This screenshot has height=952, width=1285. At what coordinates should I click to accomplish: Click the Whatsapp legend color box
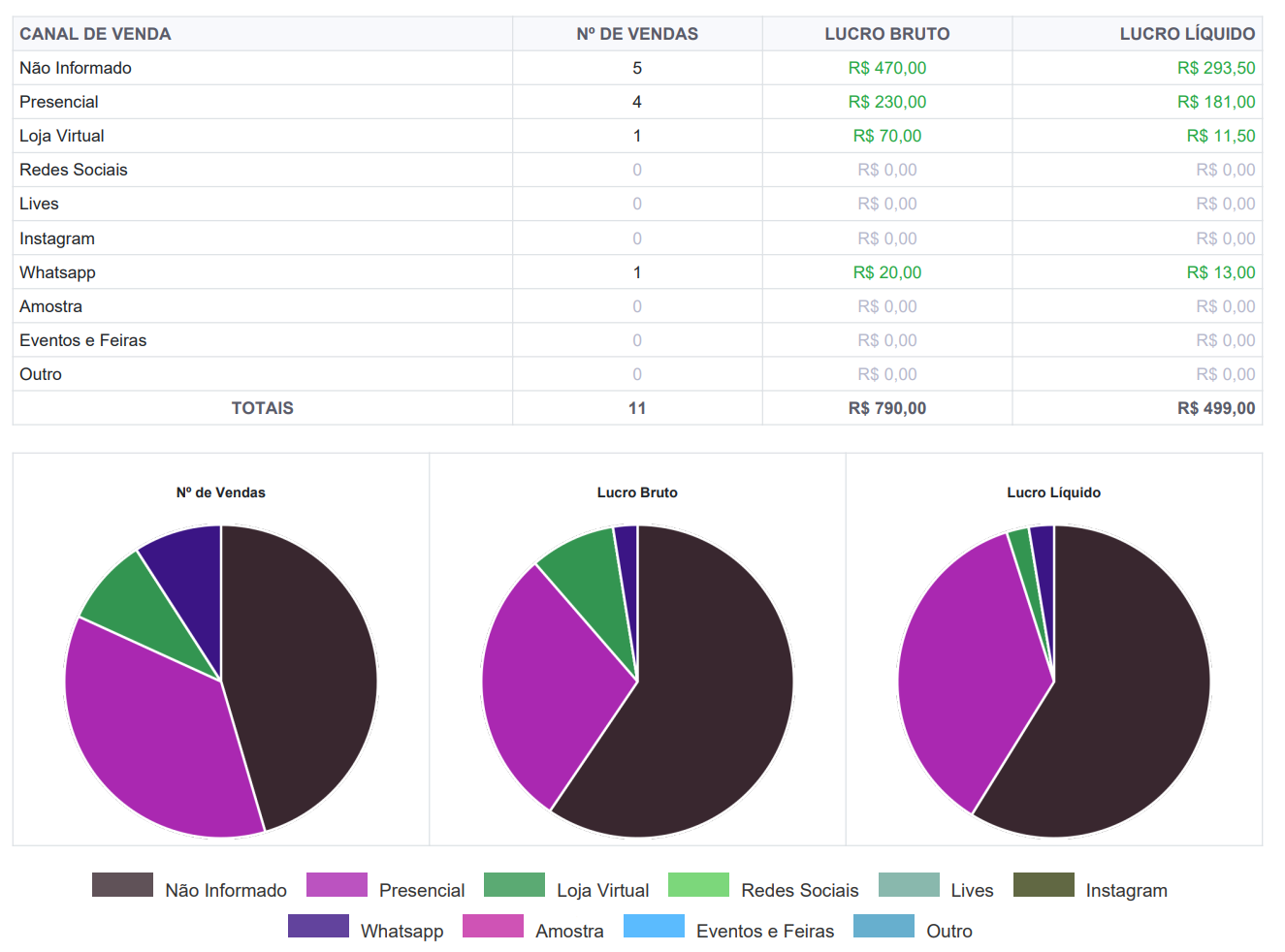pos(318,926)
